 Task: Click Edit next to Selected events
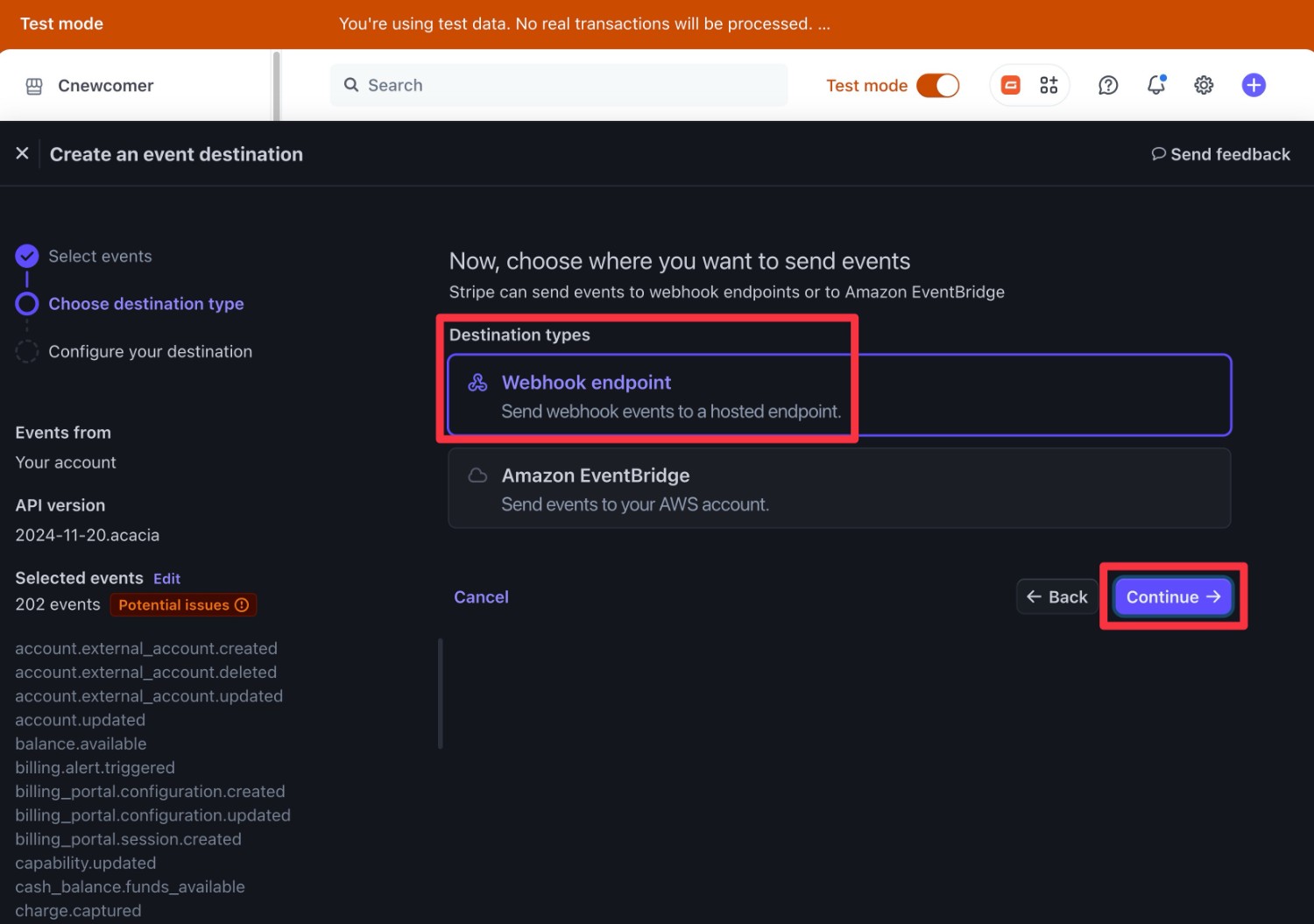(166, 579)
